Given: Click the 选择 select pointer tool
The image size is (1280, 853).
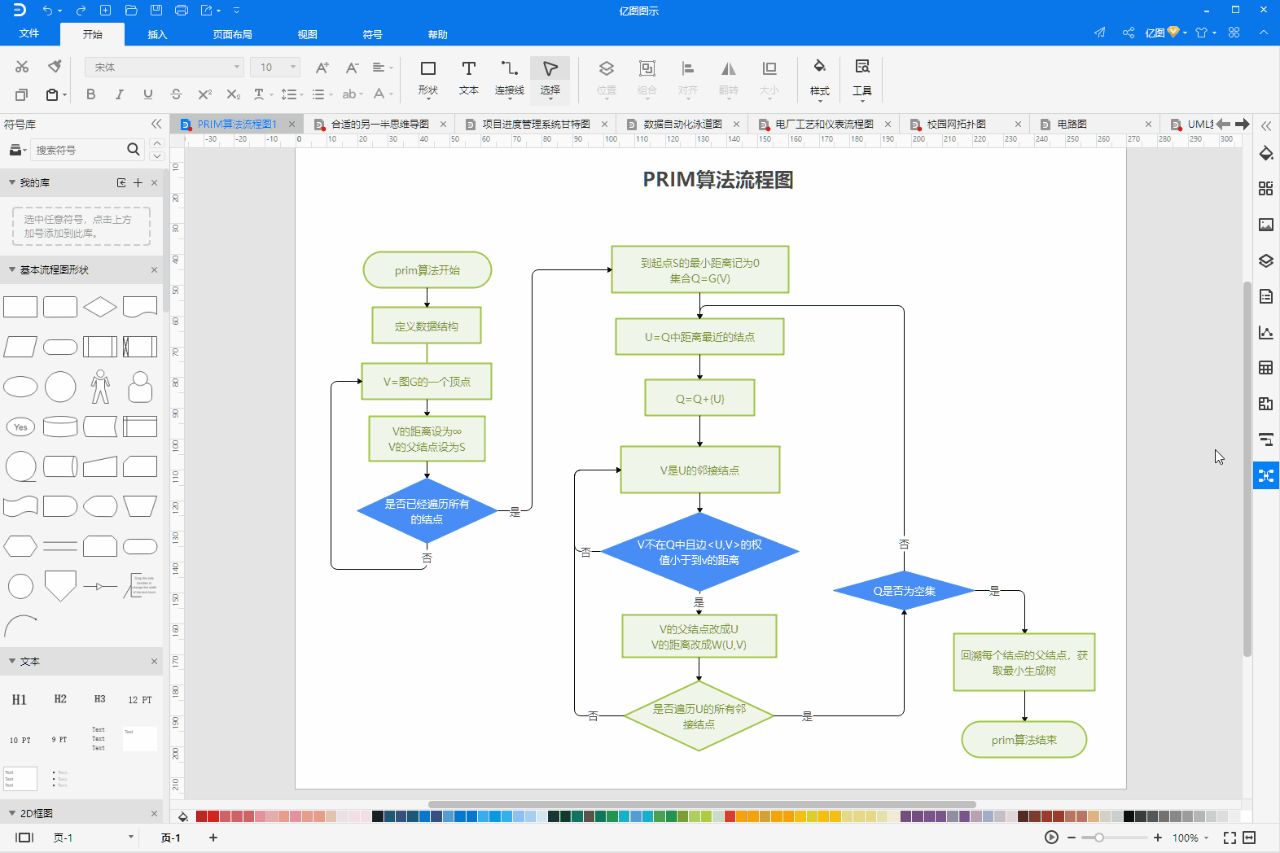Looking at the screenshot, I should (x=550, y=78).
